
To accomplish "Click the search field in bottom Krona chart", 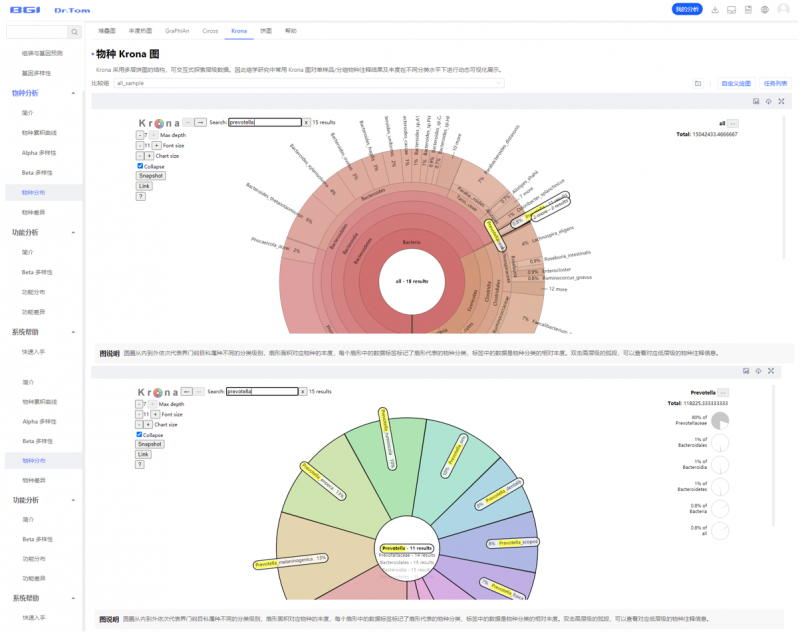I will (262, 391).
